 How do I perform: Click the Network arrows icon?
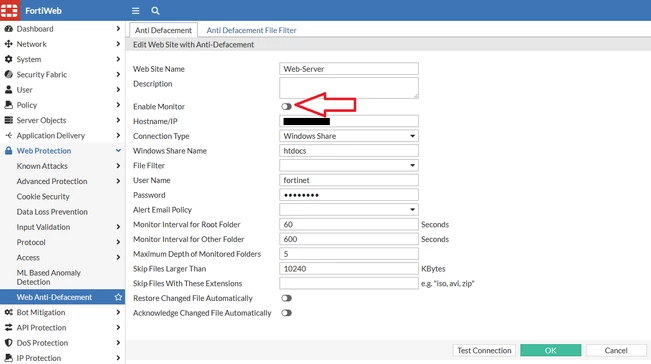pyautogui.click(x=8, y=44)
